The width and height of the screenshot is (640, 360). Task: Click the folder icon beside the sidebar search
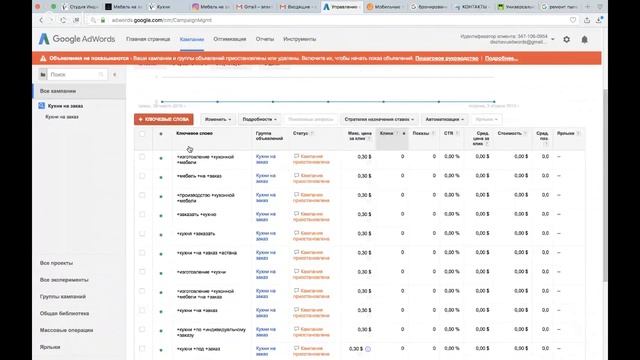click(43, 75)
